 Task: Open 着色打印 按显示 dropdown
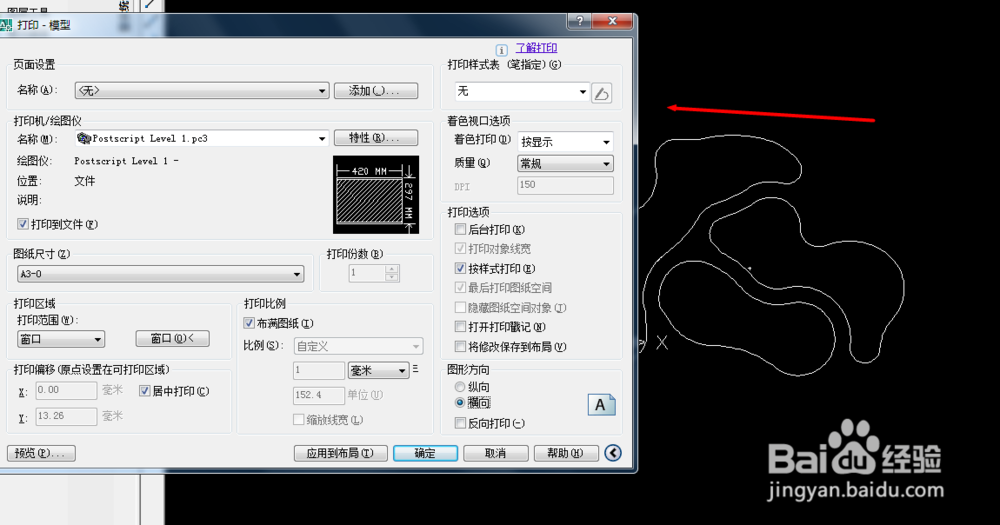[x=565, y=142]
